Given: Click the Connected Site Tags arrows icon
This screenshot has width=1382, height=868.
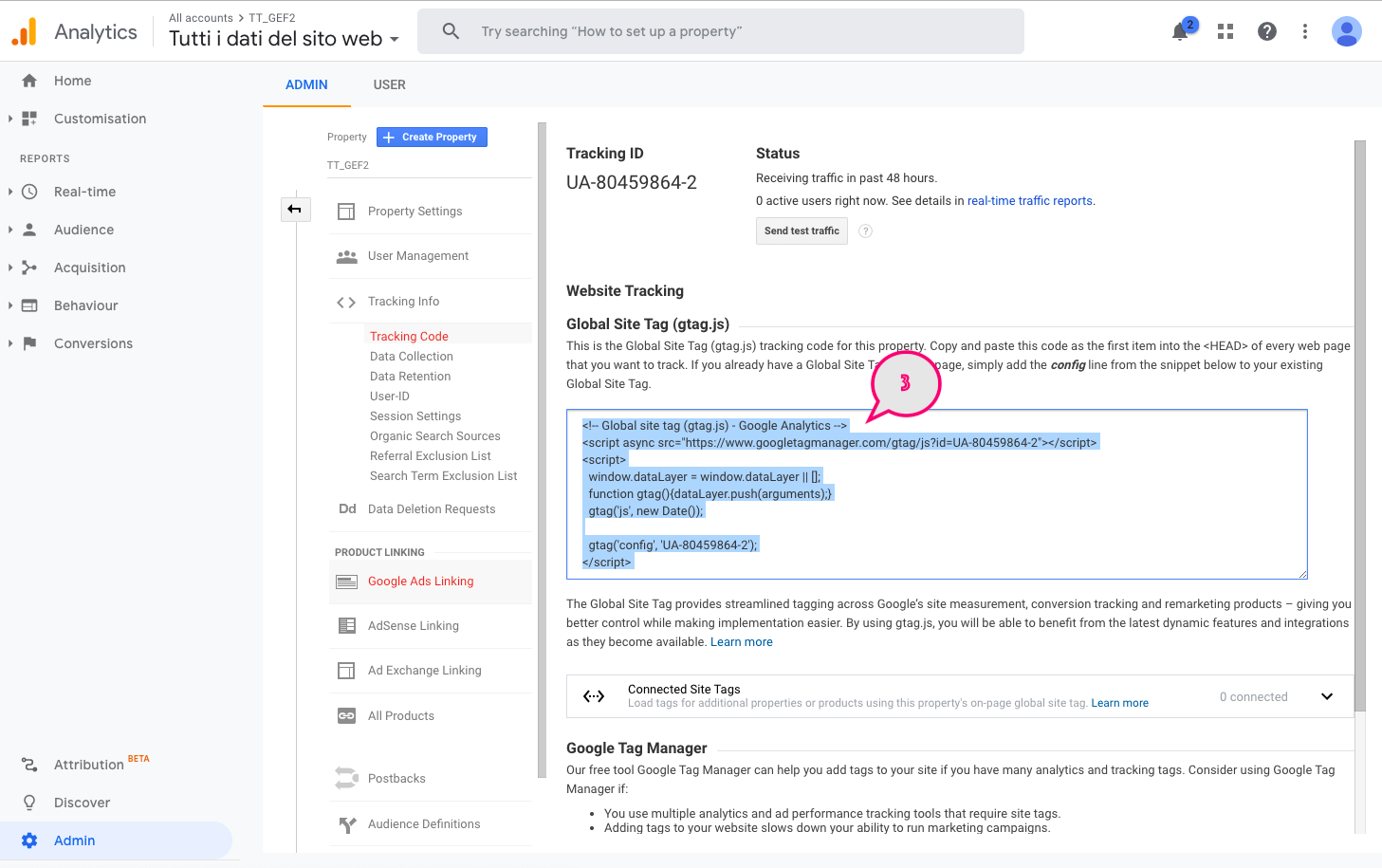Looking at the screenshot, I should point(594,696).
